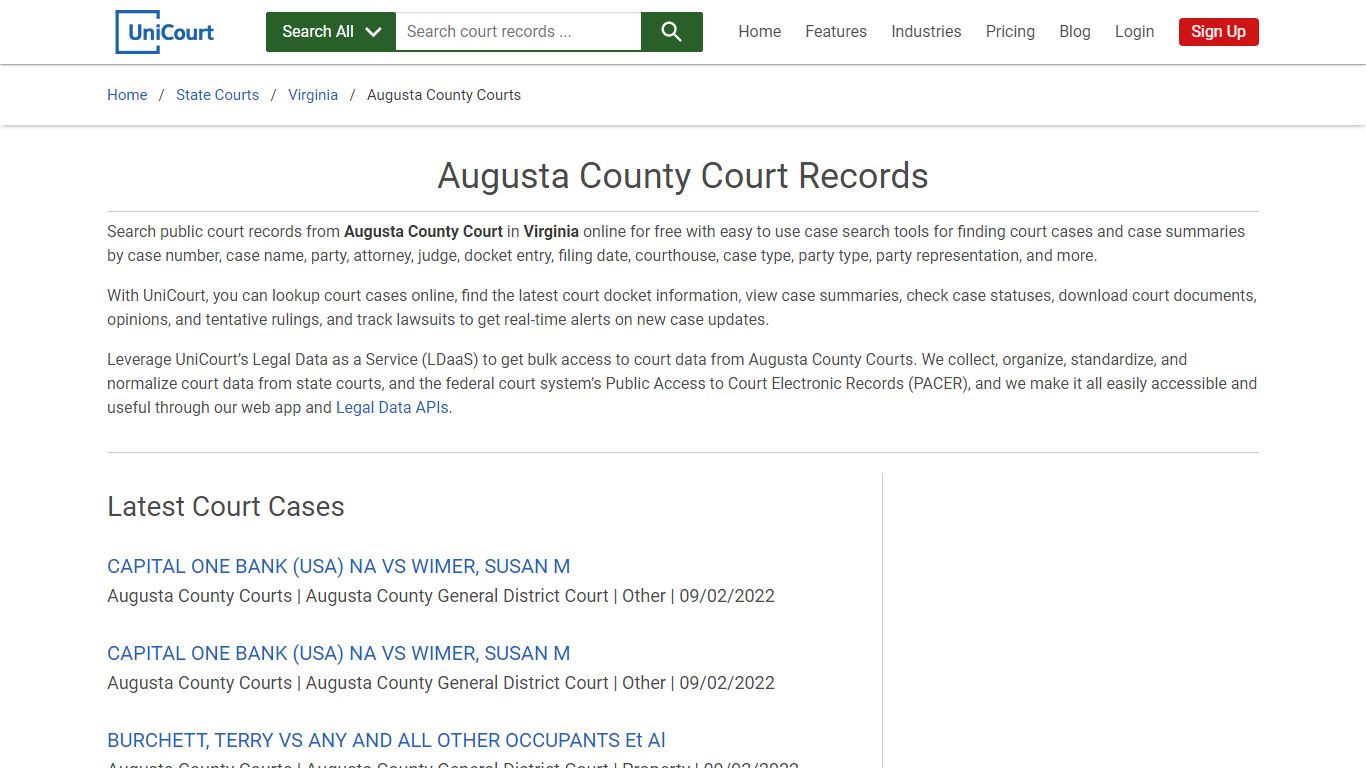This screenshot has width=1366, height=768.
Task: Open second Capital One Bank vs Wimer case
Action: (x=339, y=653)
